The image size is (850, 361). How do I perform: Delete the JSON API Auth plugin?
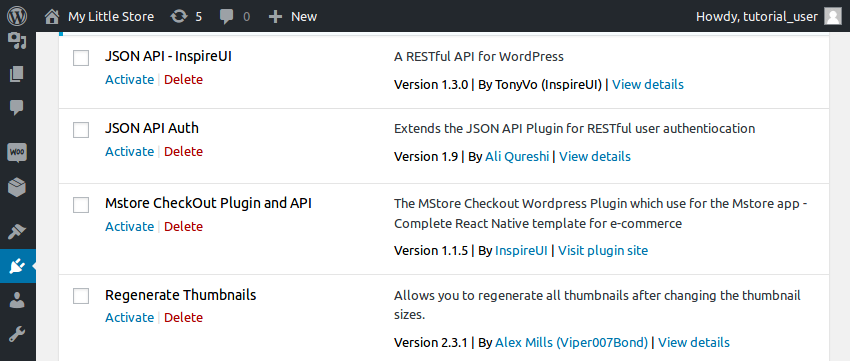183,152
